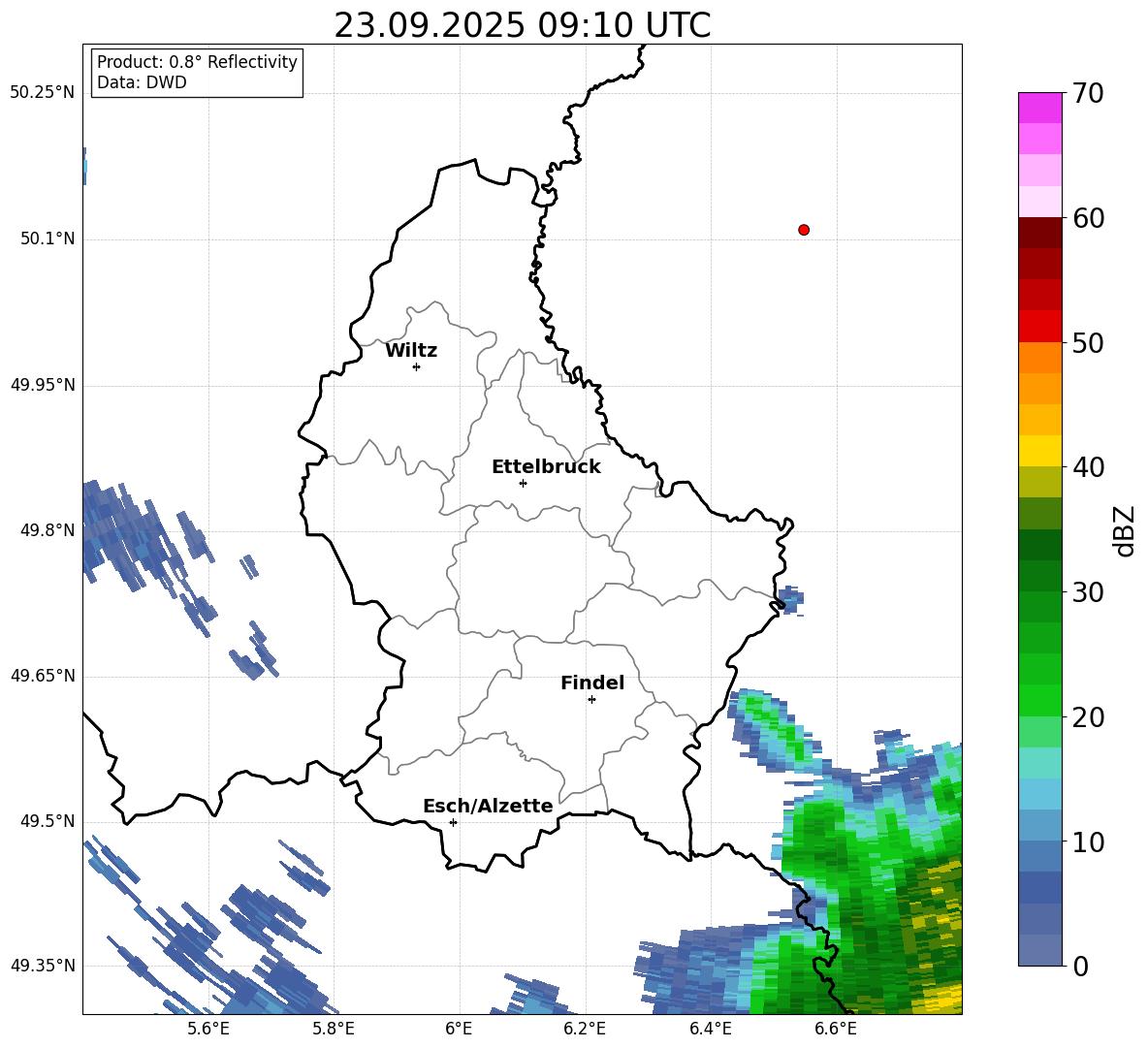Click the 49.65°N latitude label
The width and height of the screenshot is (1148, 1048).
pyautogui.click(x=43, y=676)
